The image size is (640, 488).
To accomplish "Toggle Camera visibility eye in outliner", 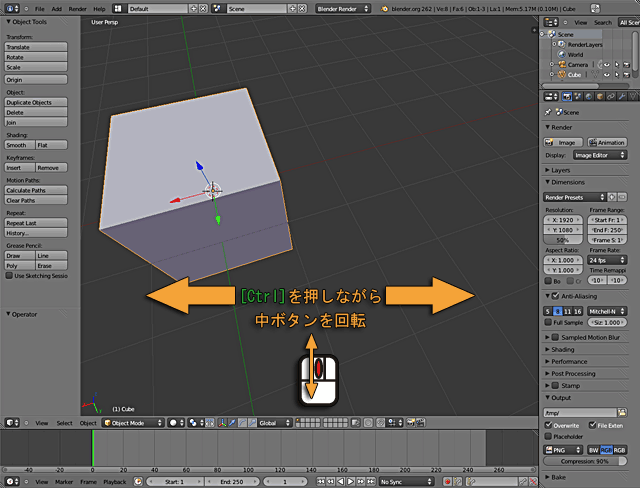I will [x=606, y=64].
